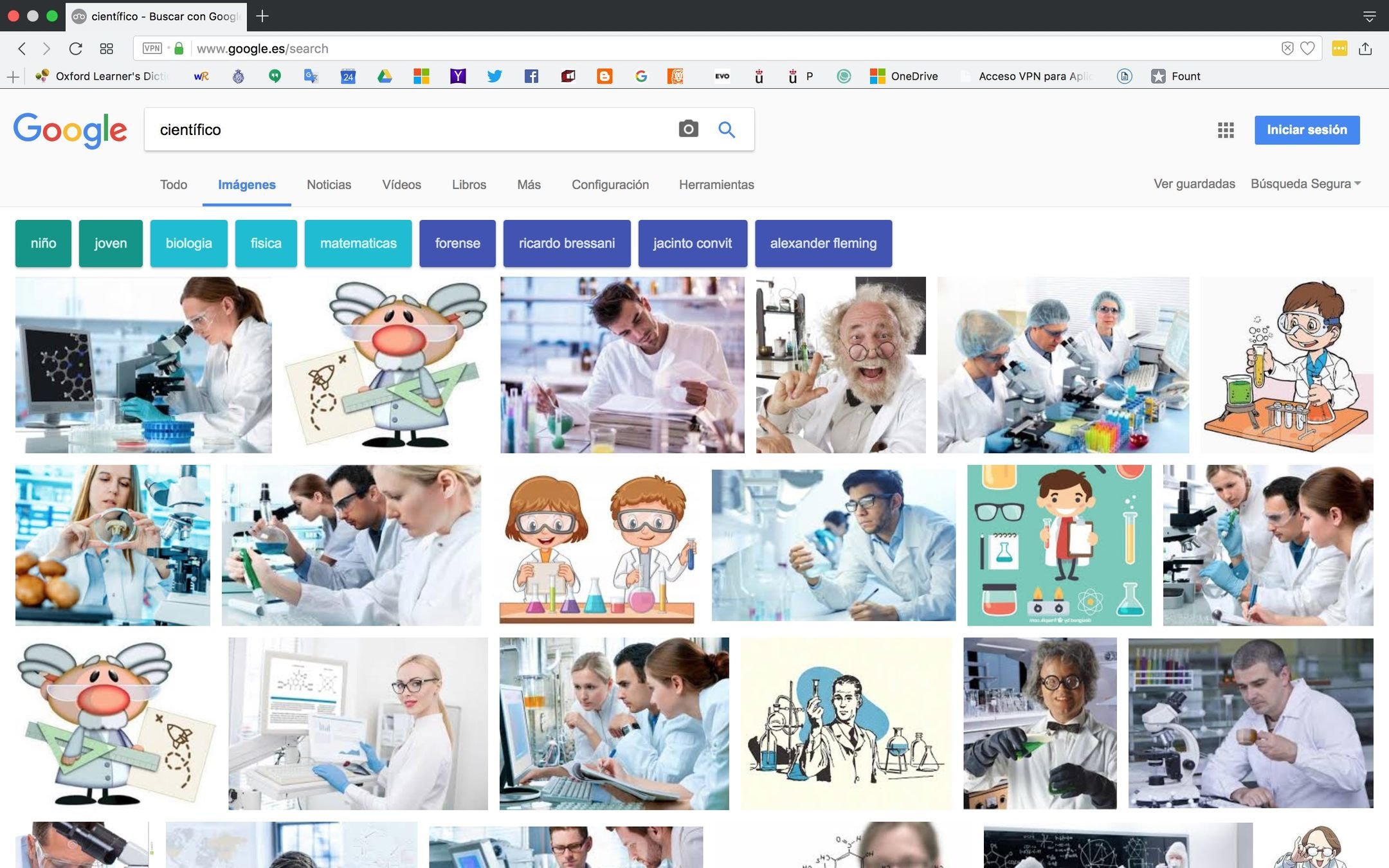Expand the Más menu
The image size is (1389, 868).
point(529,185)
